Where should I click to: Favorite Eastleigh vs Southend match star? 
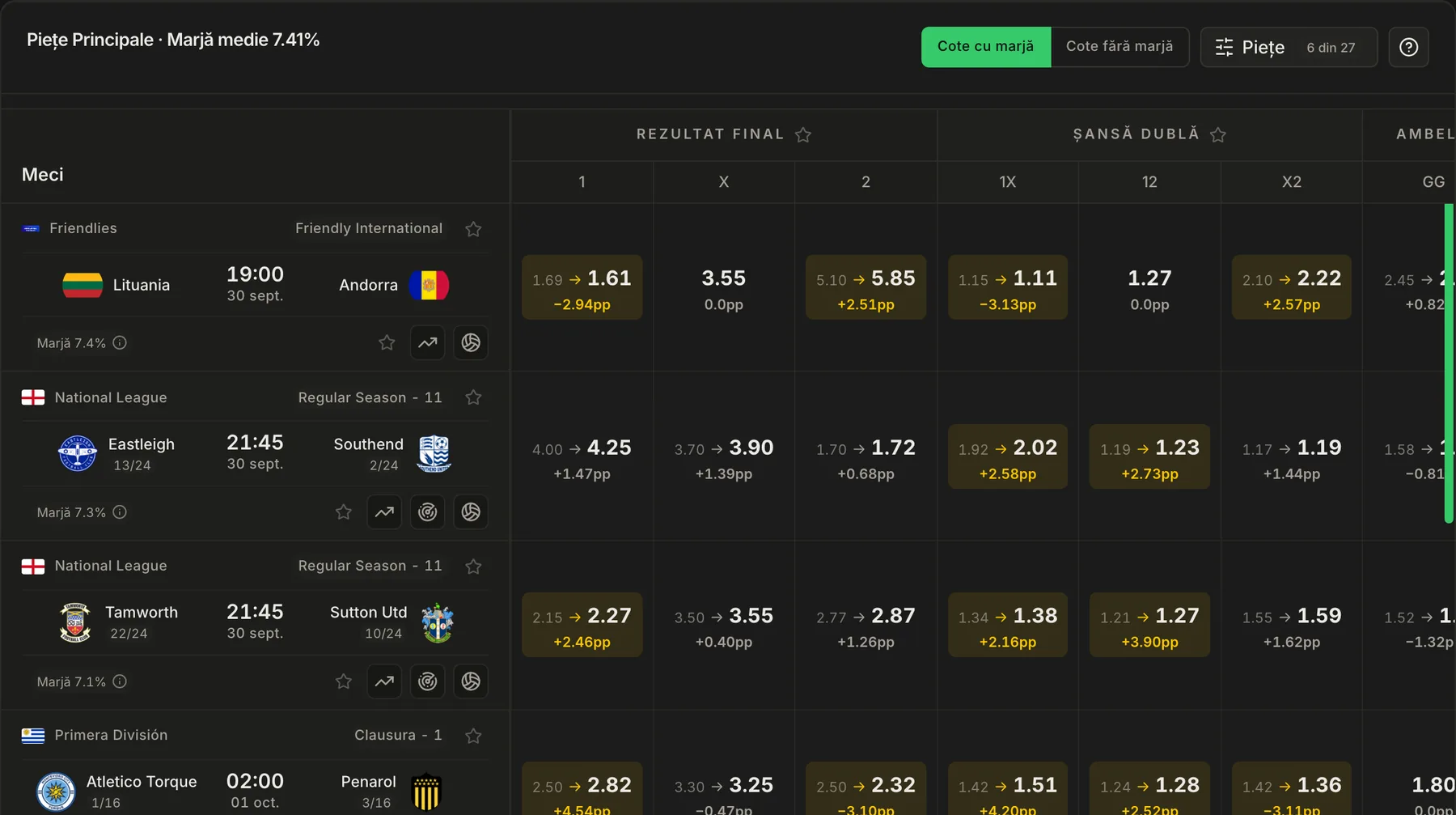(344, 511)
